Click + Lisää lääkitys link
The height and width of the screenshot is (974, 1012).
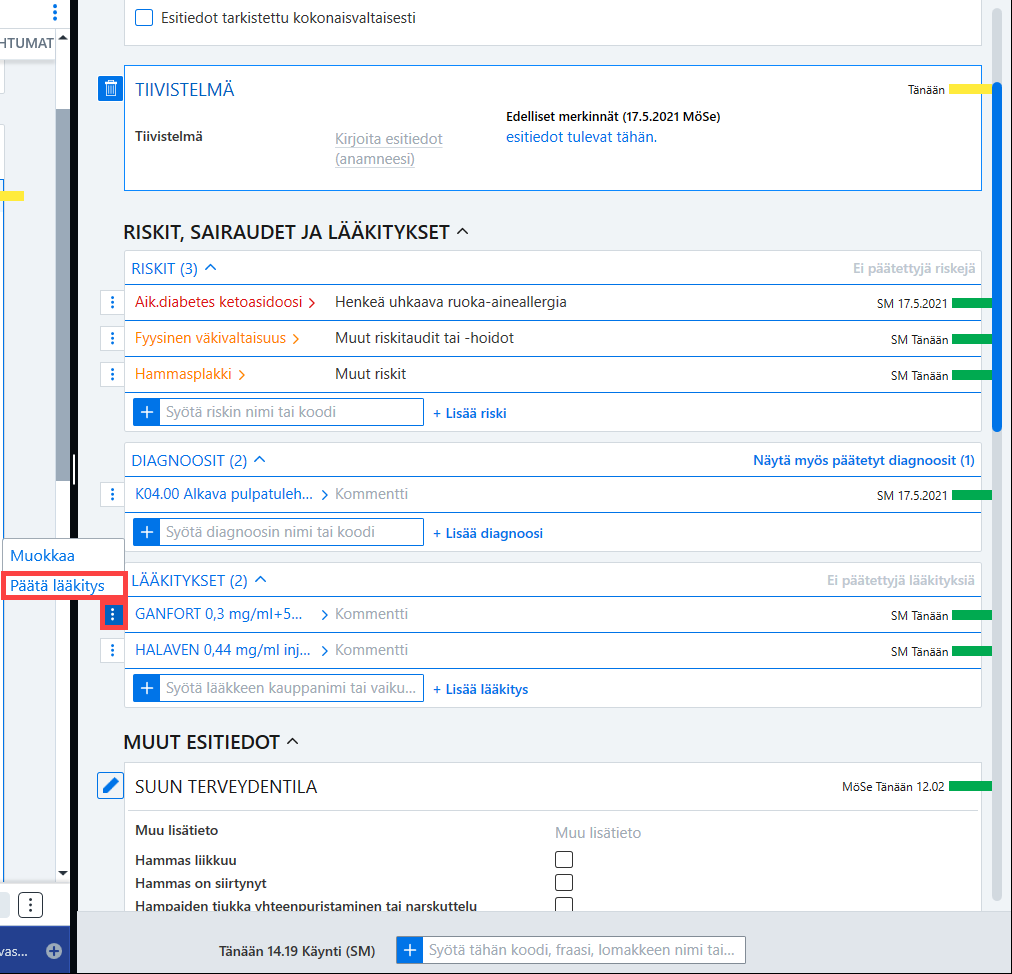(481, 689)
